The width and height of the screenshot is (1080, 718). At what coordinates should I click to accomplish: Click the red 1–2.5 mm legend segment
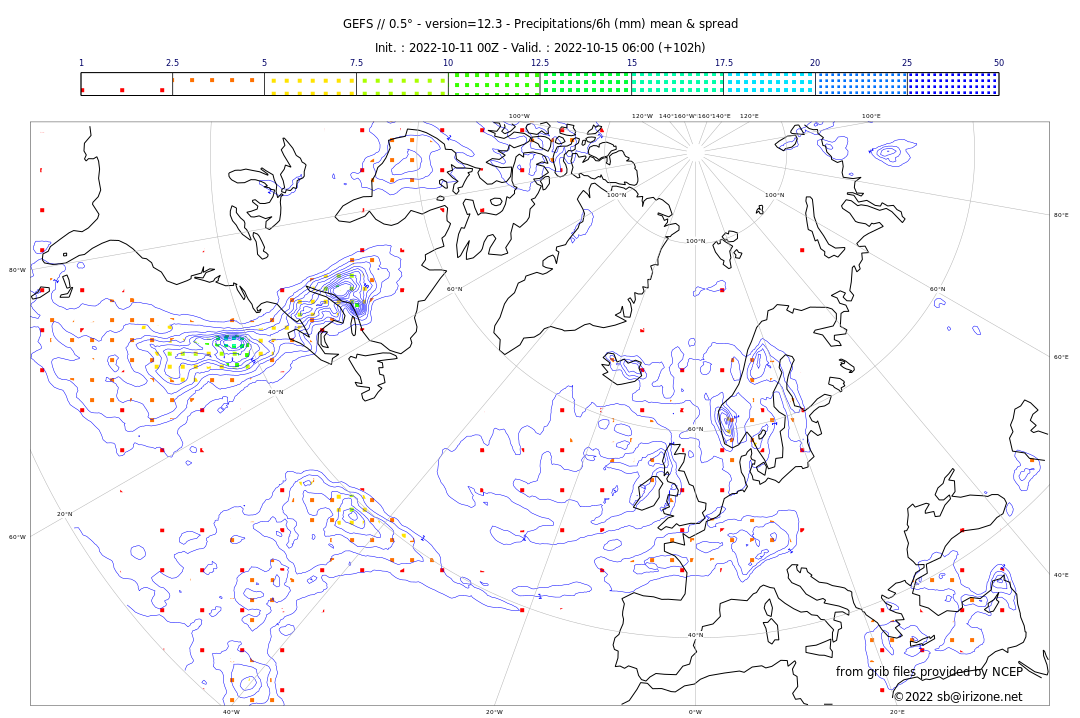tap(127, 84)
